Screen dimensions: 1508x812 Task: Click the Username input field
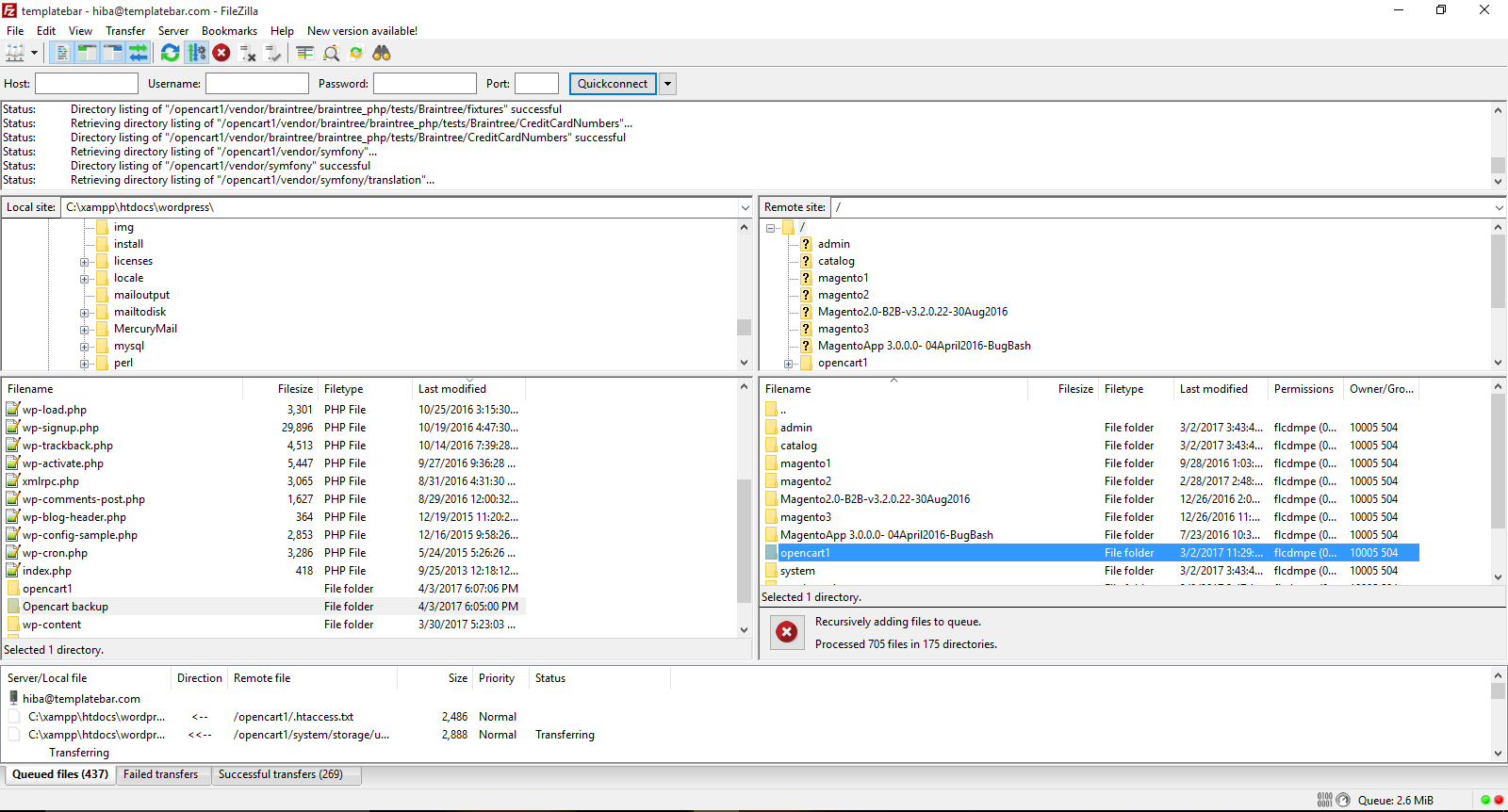[x=257, y=84]
